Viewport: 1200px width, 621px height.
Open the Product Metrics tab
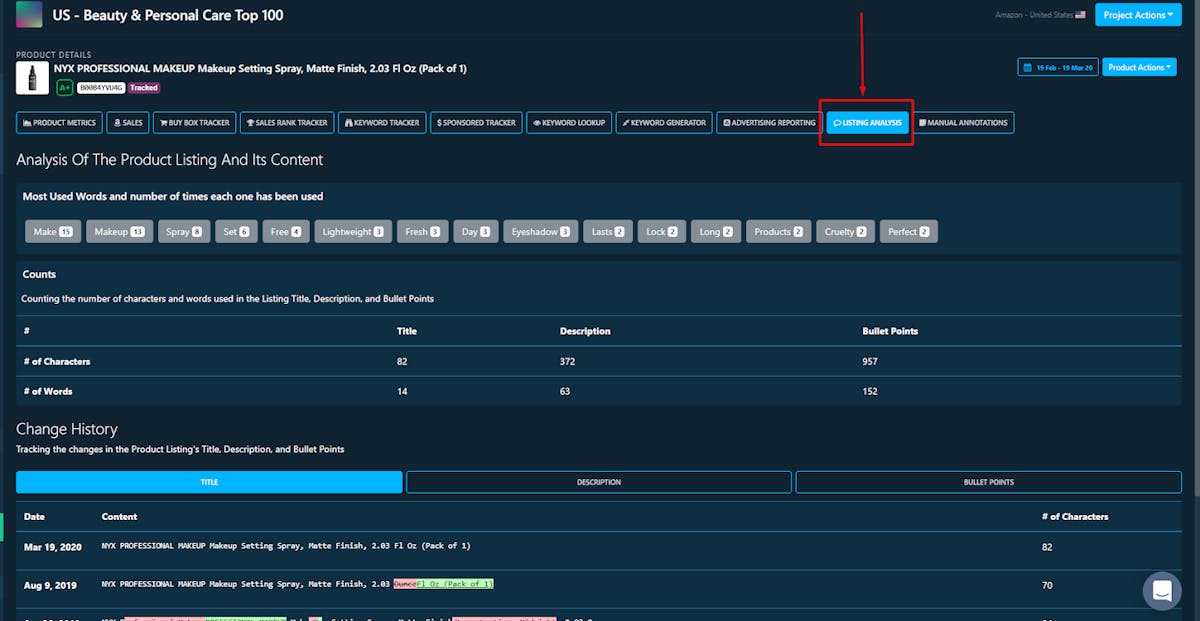(59, 123)
